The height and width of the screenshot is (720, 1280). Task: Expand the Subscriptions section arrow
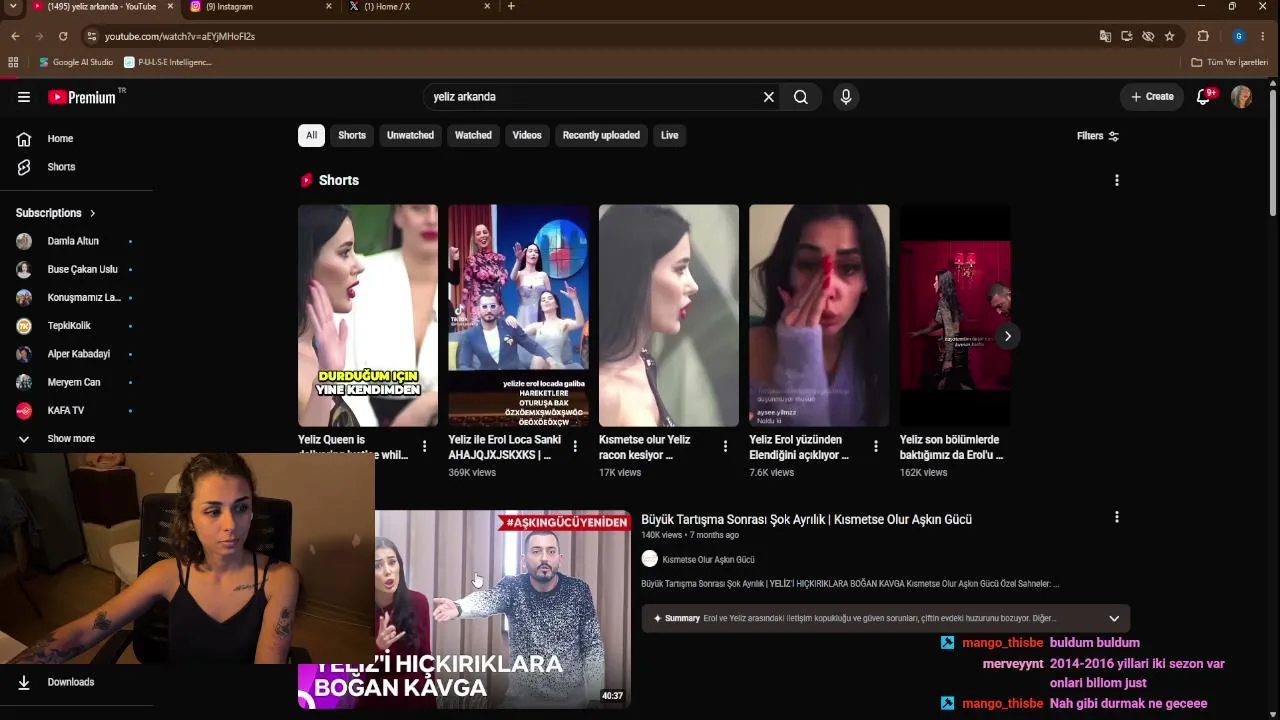coord(92,213)
